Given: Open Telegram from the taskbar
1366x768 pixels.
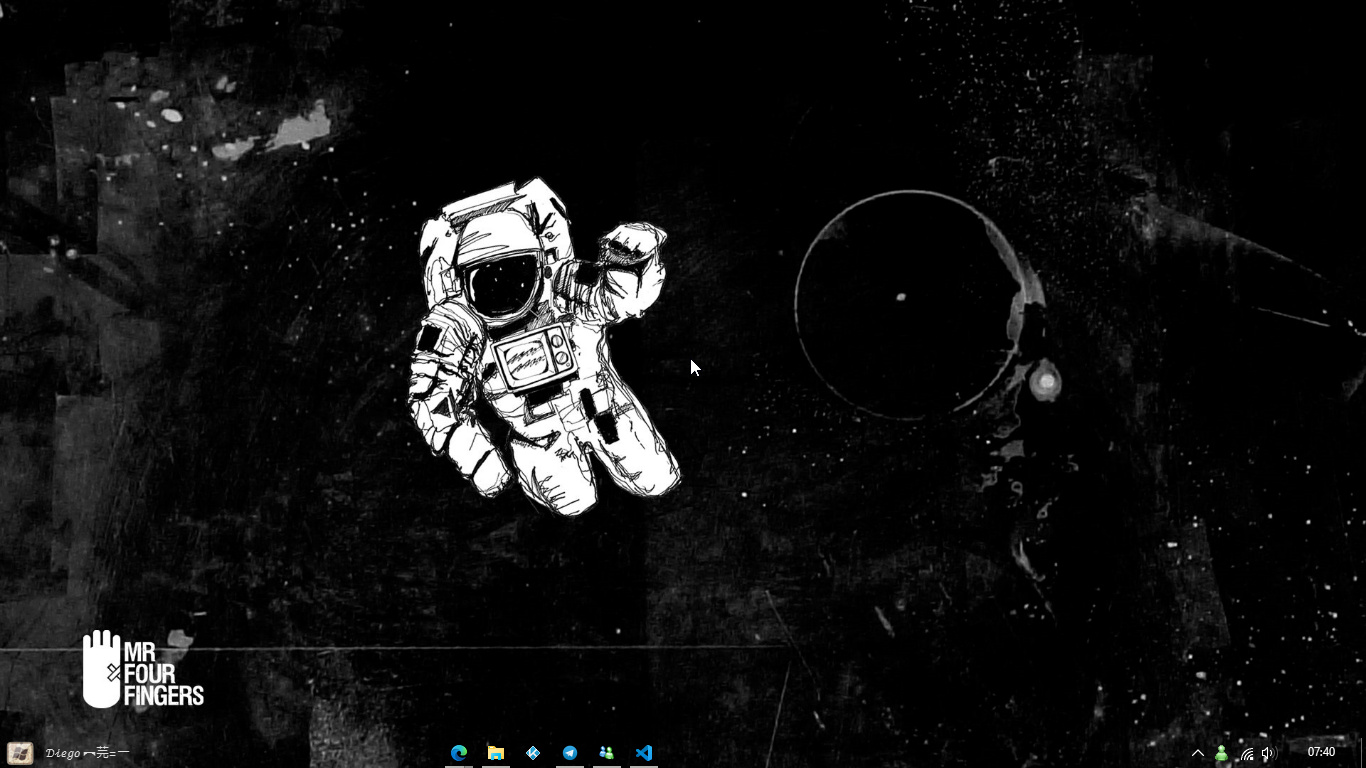Looking at the screenshot, I should click(x=570, y=753).
